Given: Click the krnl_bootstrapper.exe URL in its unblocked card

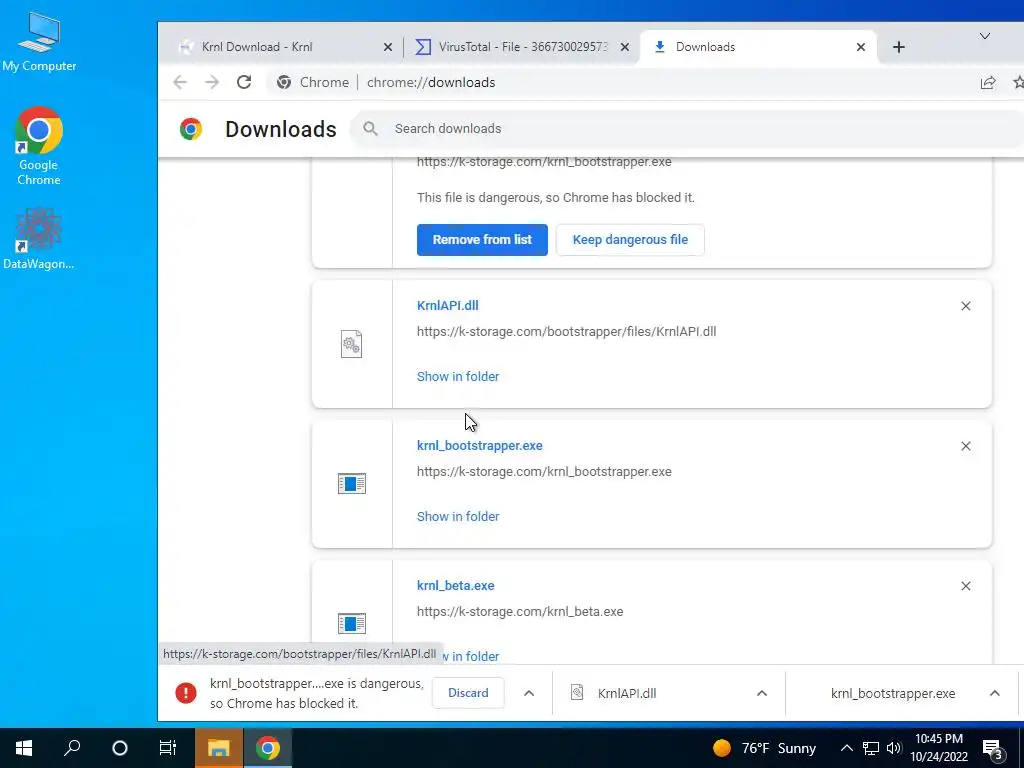Looking at the screenshot, I should pyautogui.click(x=544, y=472).
